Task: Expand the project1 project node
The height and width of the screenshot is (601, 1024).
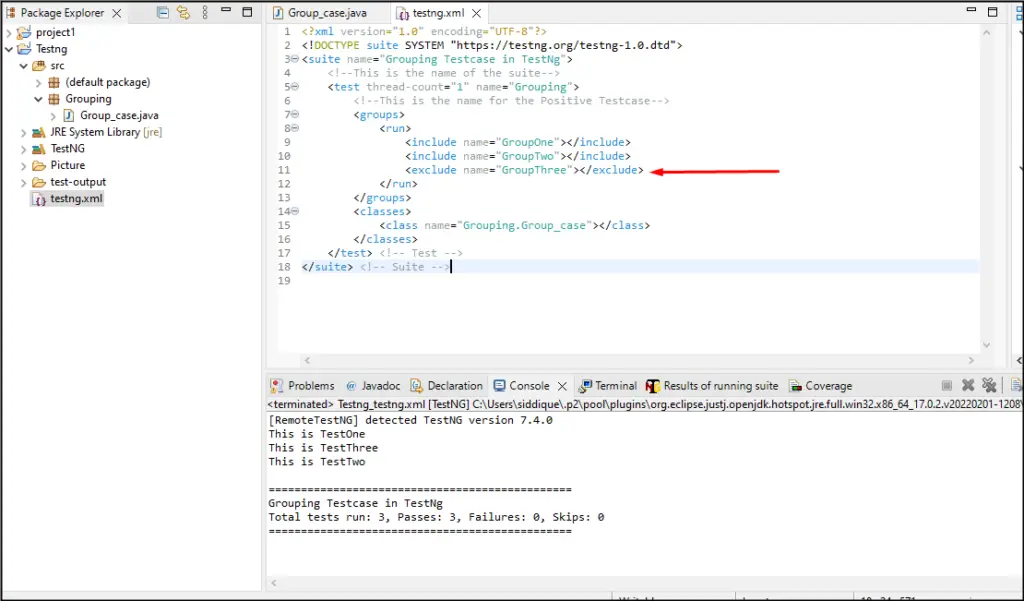Action: click(8, 32)
